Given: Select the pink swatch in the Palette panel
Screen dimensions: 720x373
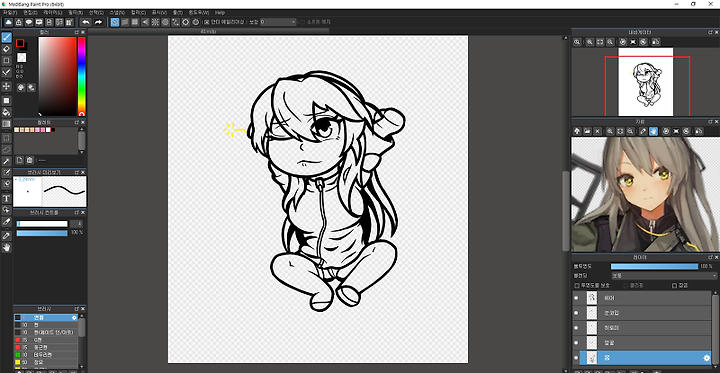Looking at the screenshot, I should click(x=43, y=130).
